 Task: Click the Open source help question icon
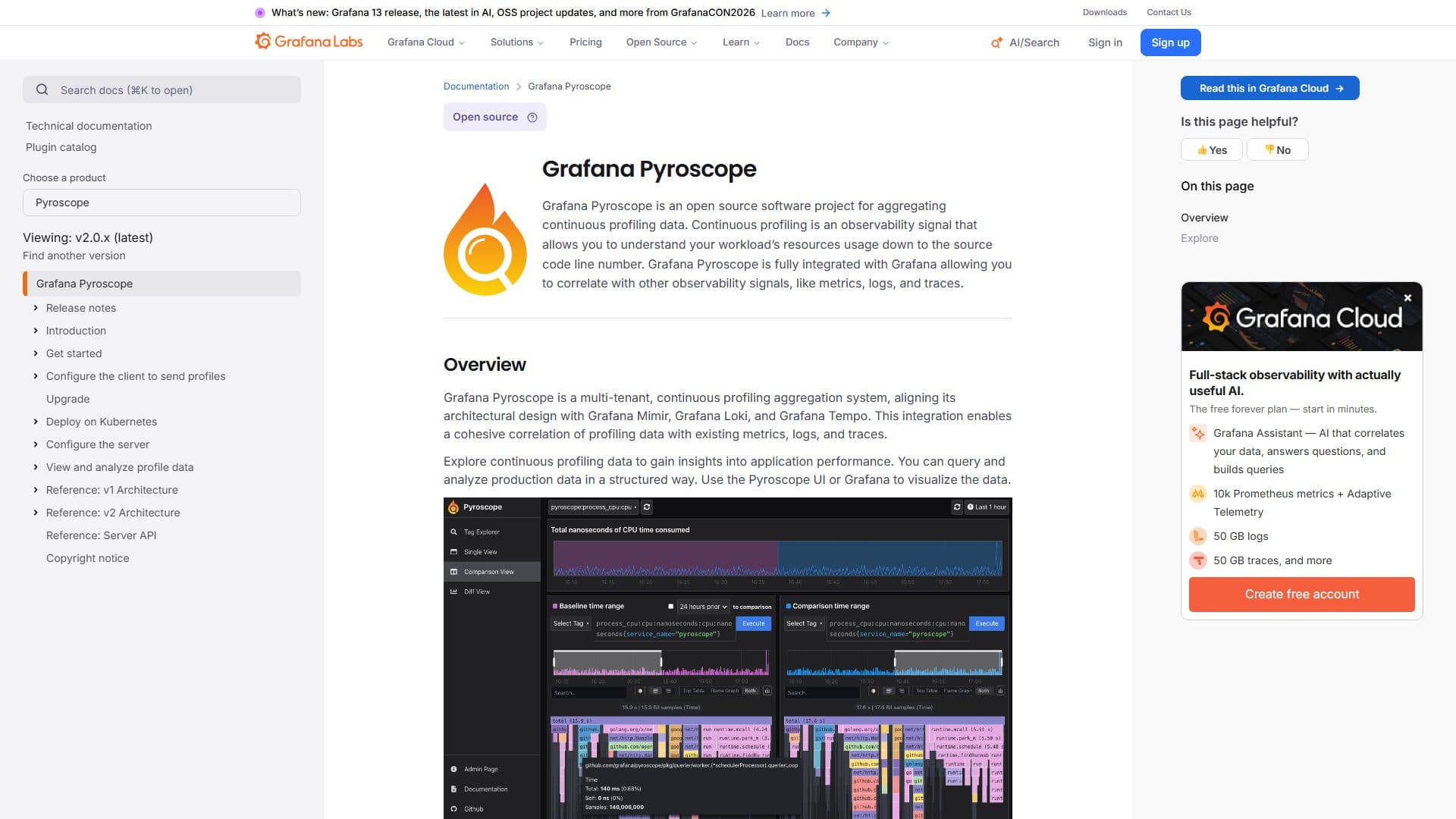click(x=532, y=117)
